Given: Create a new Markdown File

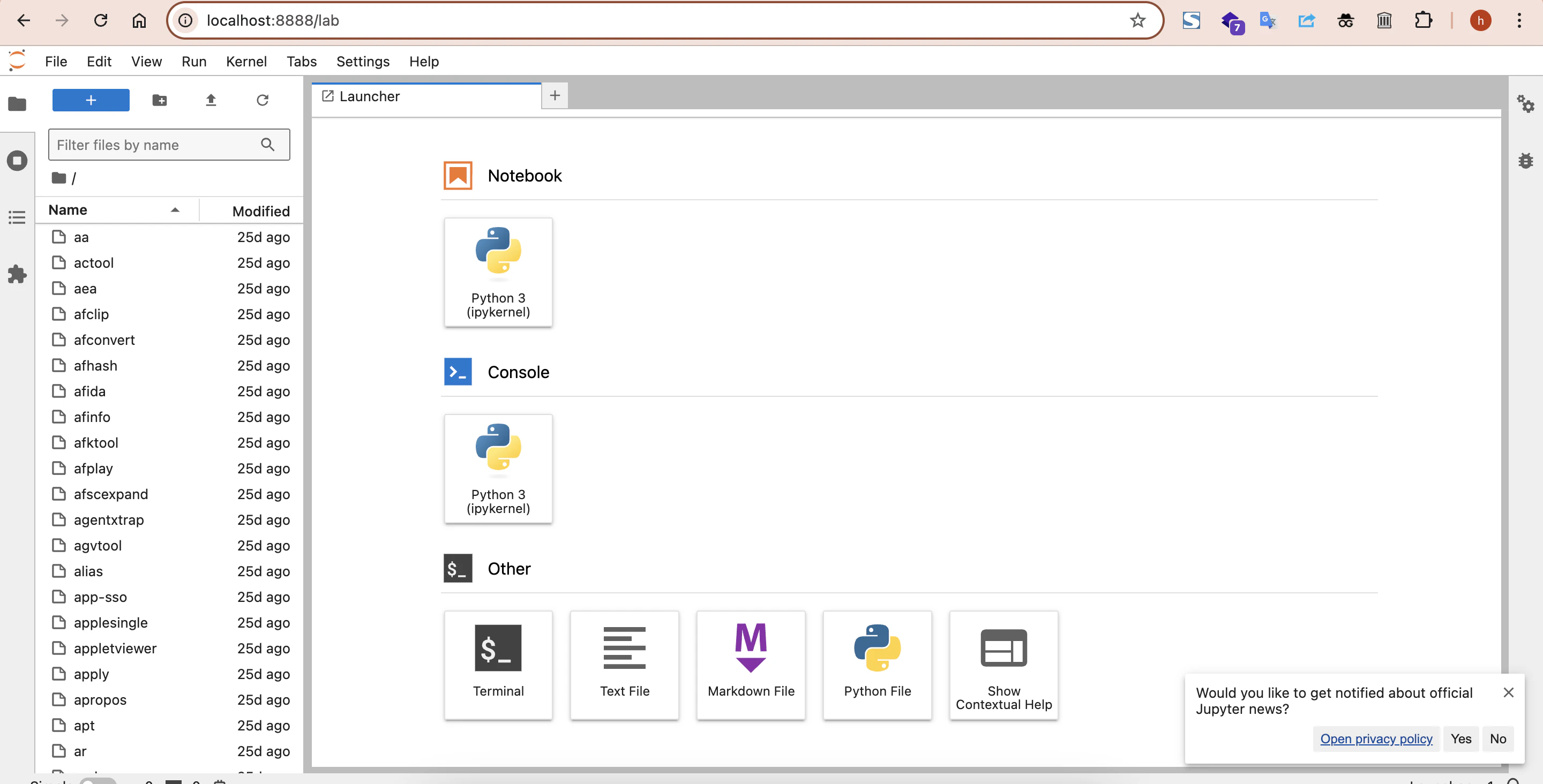Looking at the screenshot, I should tap(751, 665).
